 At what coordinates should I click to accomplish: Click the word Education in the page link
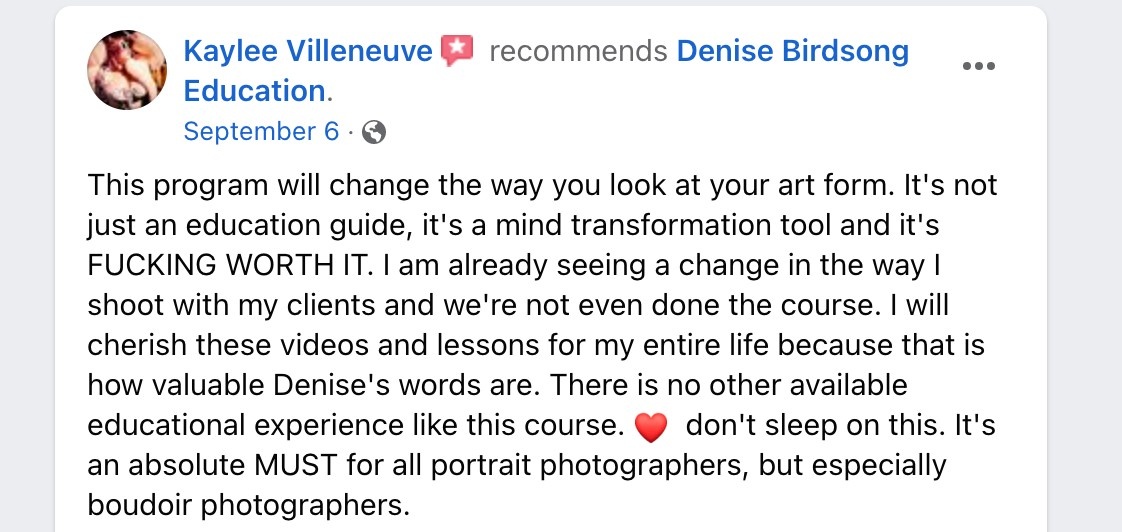255,91
